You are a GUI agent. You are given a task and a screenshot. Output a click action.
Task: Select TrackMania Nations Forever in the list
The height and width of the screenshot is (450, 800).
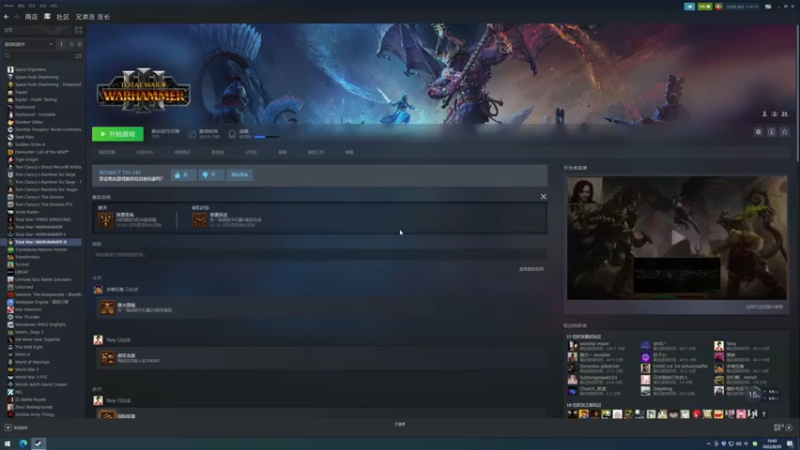click(41, 249)
